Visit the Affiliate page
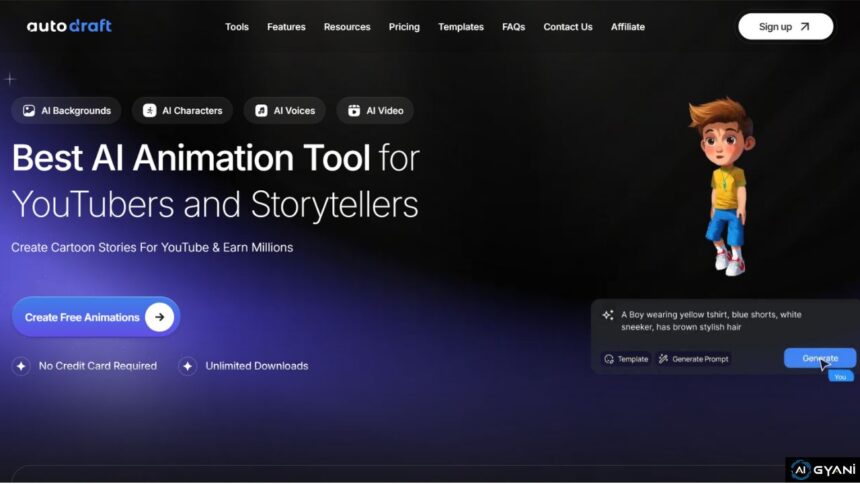860x484 pixels. [x=628, y=27]
